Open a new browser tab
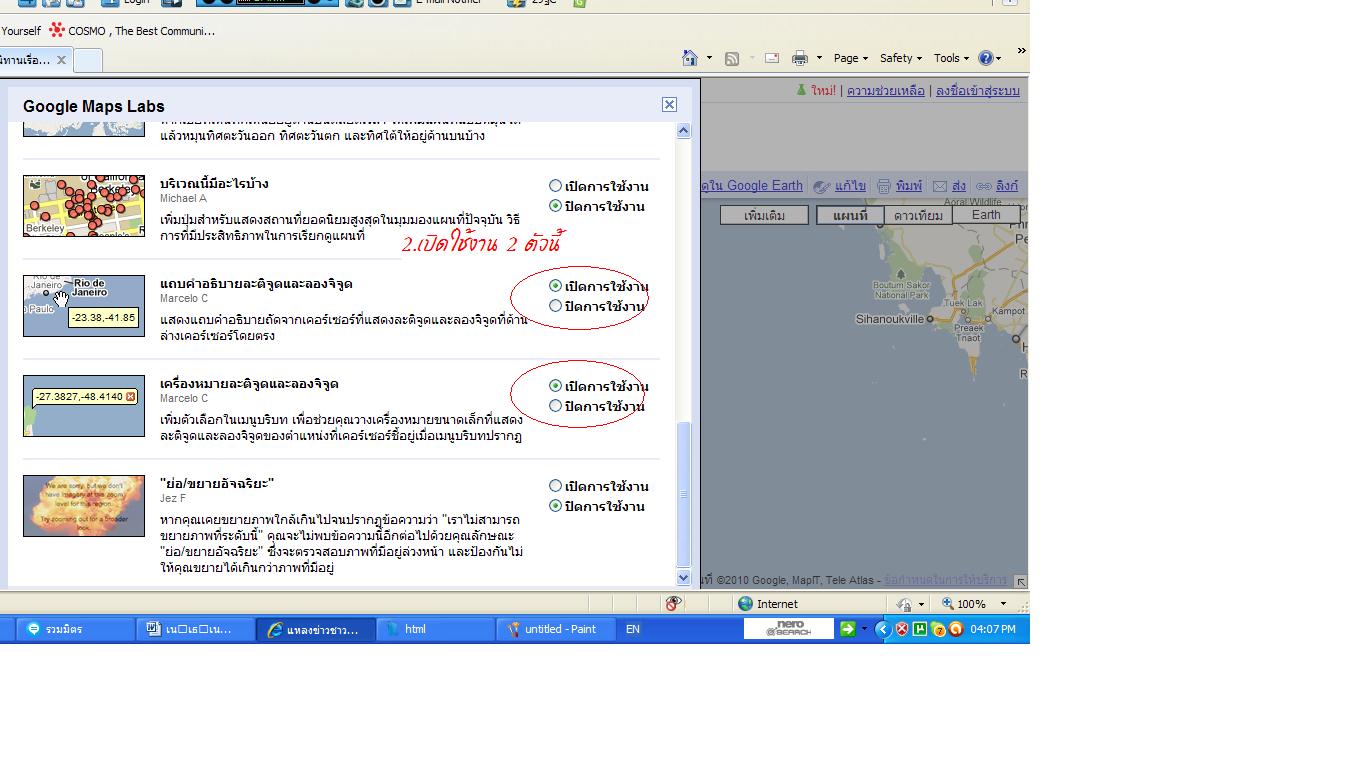Image resolution: width=1360 pixels, height=768 pixels. coord(88,60)
